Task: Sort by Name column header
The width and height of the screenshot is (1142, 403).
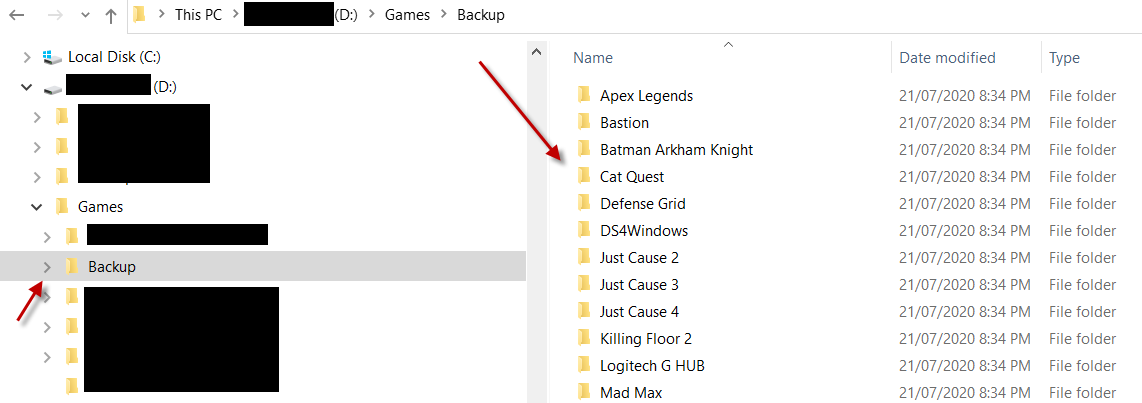Action: [593, 58]
